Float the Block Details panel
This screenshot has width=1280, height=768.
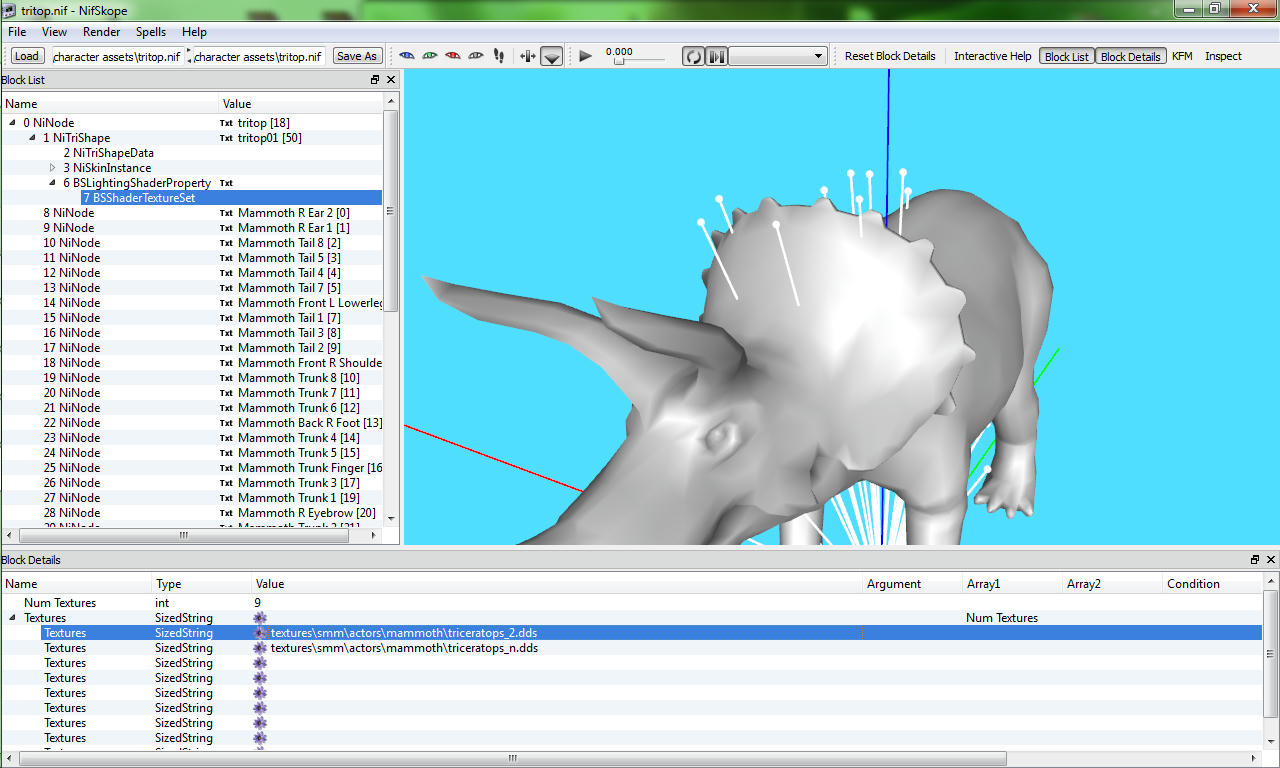(1255, 560)
